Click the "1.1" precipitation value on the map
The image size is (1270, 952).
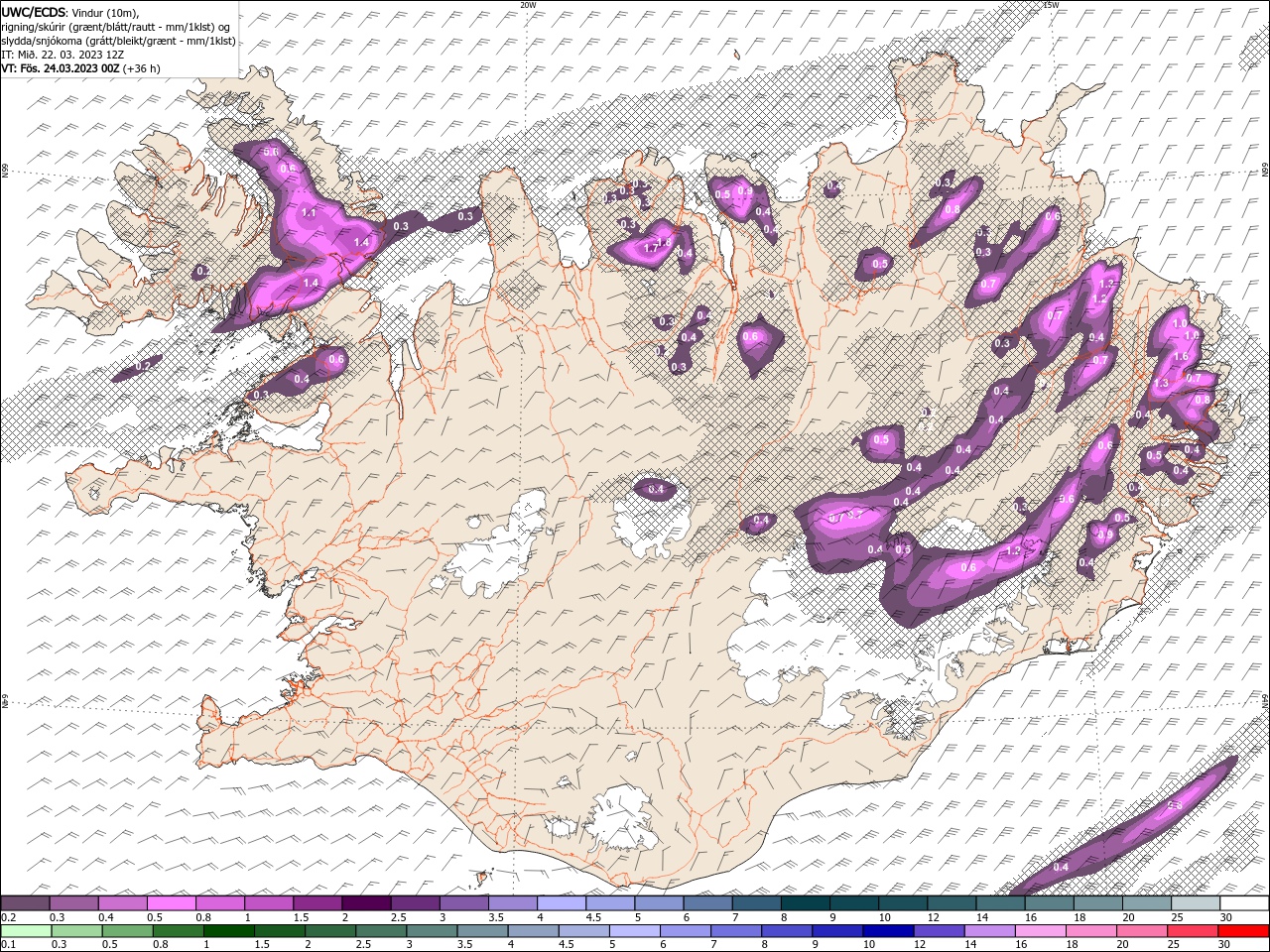tap(308, 213)
